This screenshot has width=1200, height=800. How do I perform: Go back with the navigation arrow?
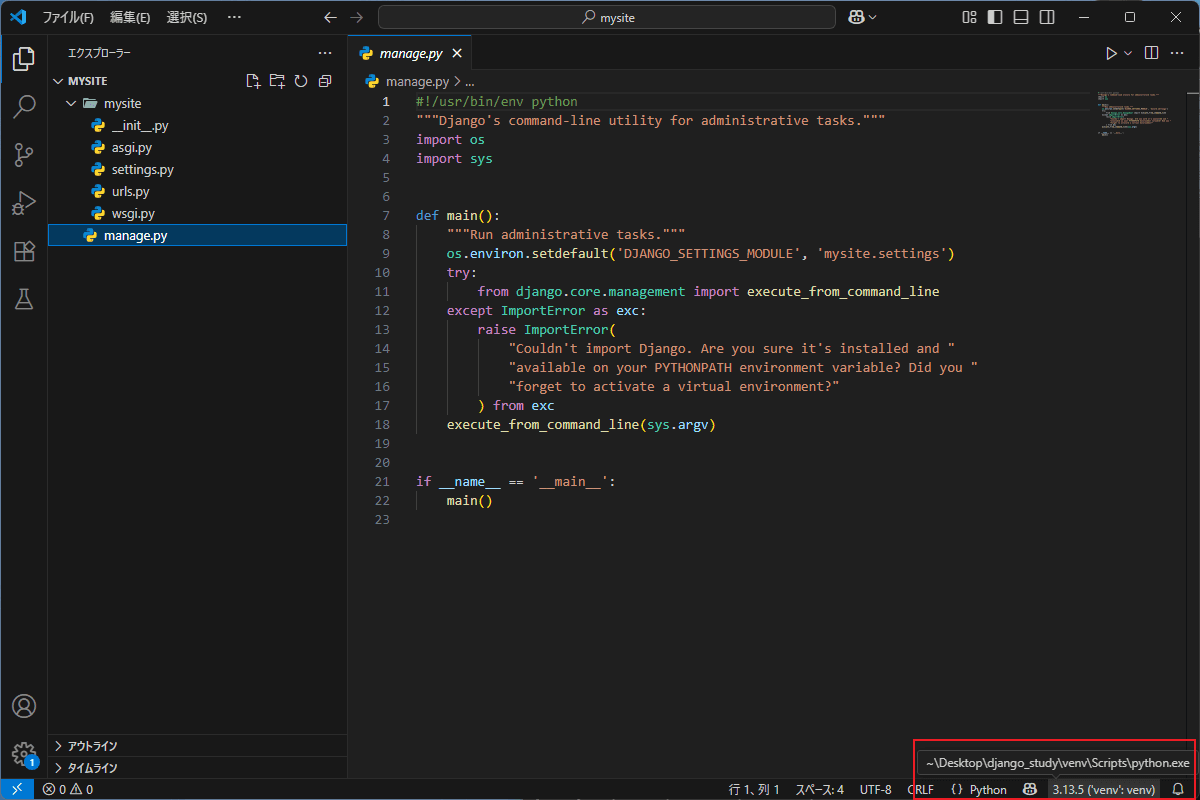point(331,17)
